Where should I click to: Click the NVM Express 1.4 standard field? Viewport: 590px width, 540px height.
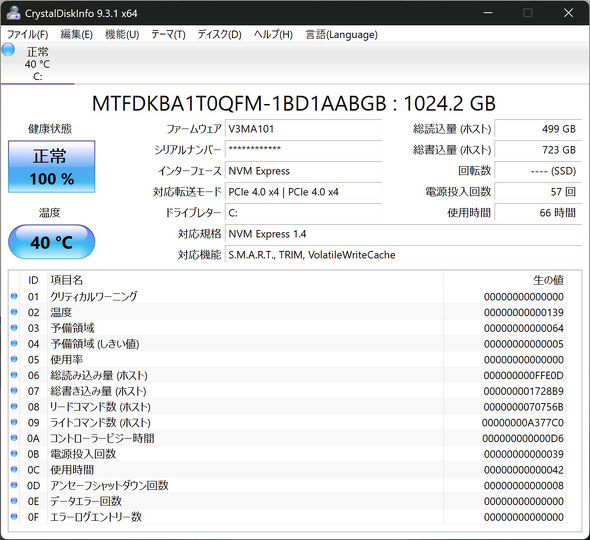(x=403, y=234)
